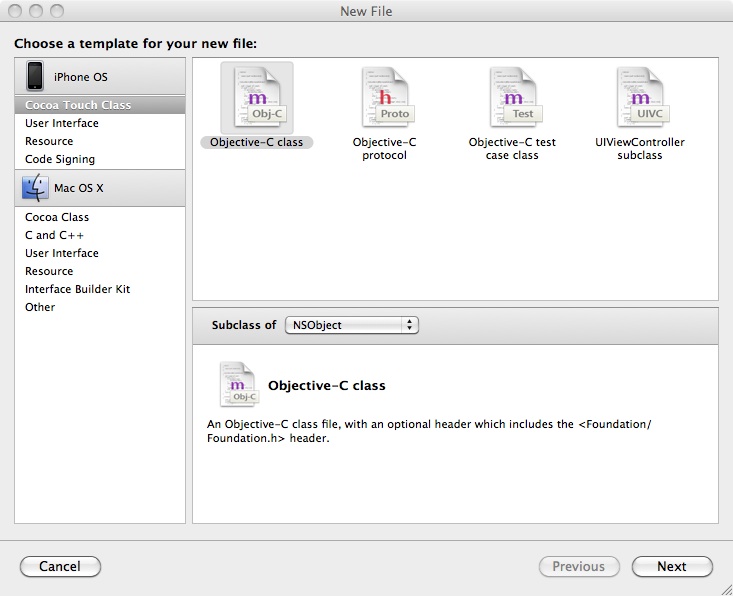Open the Subclass of NSObject dropdown
Viewport: 733px width, 596px height.
point(352,325)
